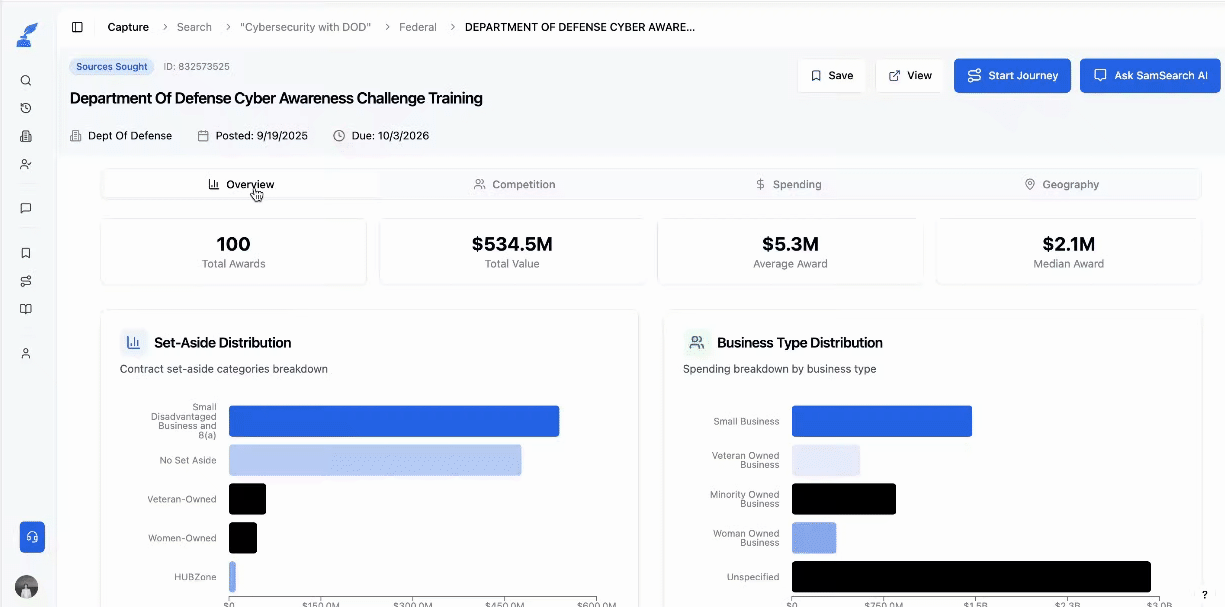1225x607 pixels.
Task: Open history using the clock icon
Action: click(26, 108)
